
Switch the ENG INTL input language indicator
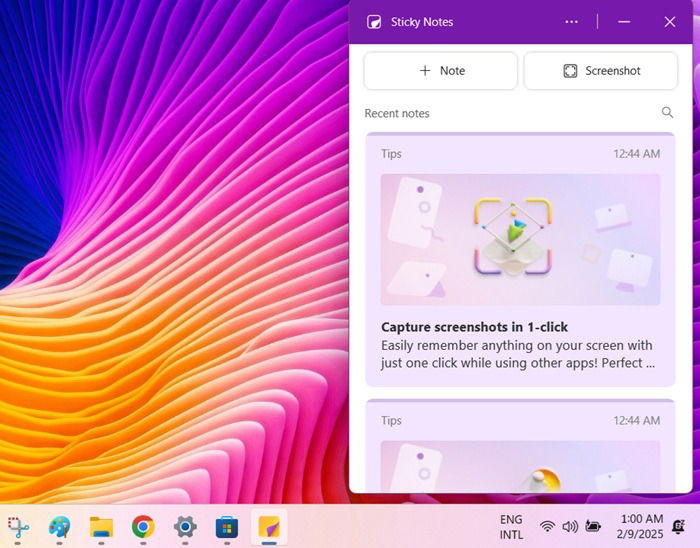tap(511, 527)
